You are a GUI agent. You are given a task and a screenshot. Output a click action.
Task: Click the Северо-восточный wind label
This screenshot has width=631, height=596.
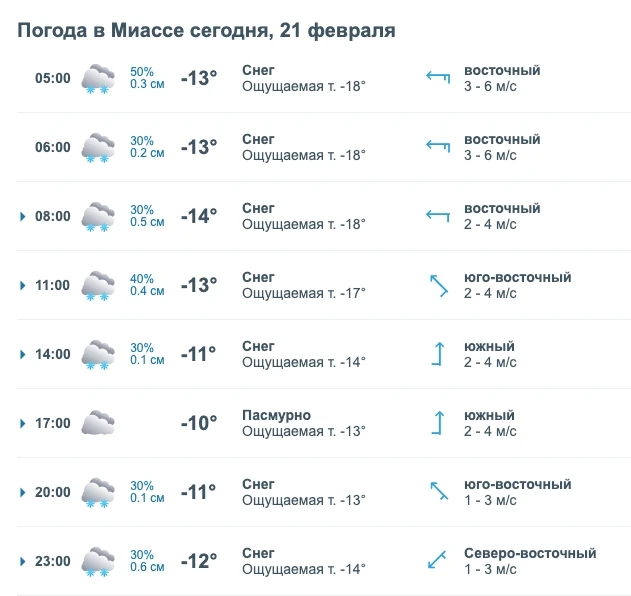pyautogui.click(x=529, y=553)
